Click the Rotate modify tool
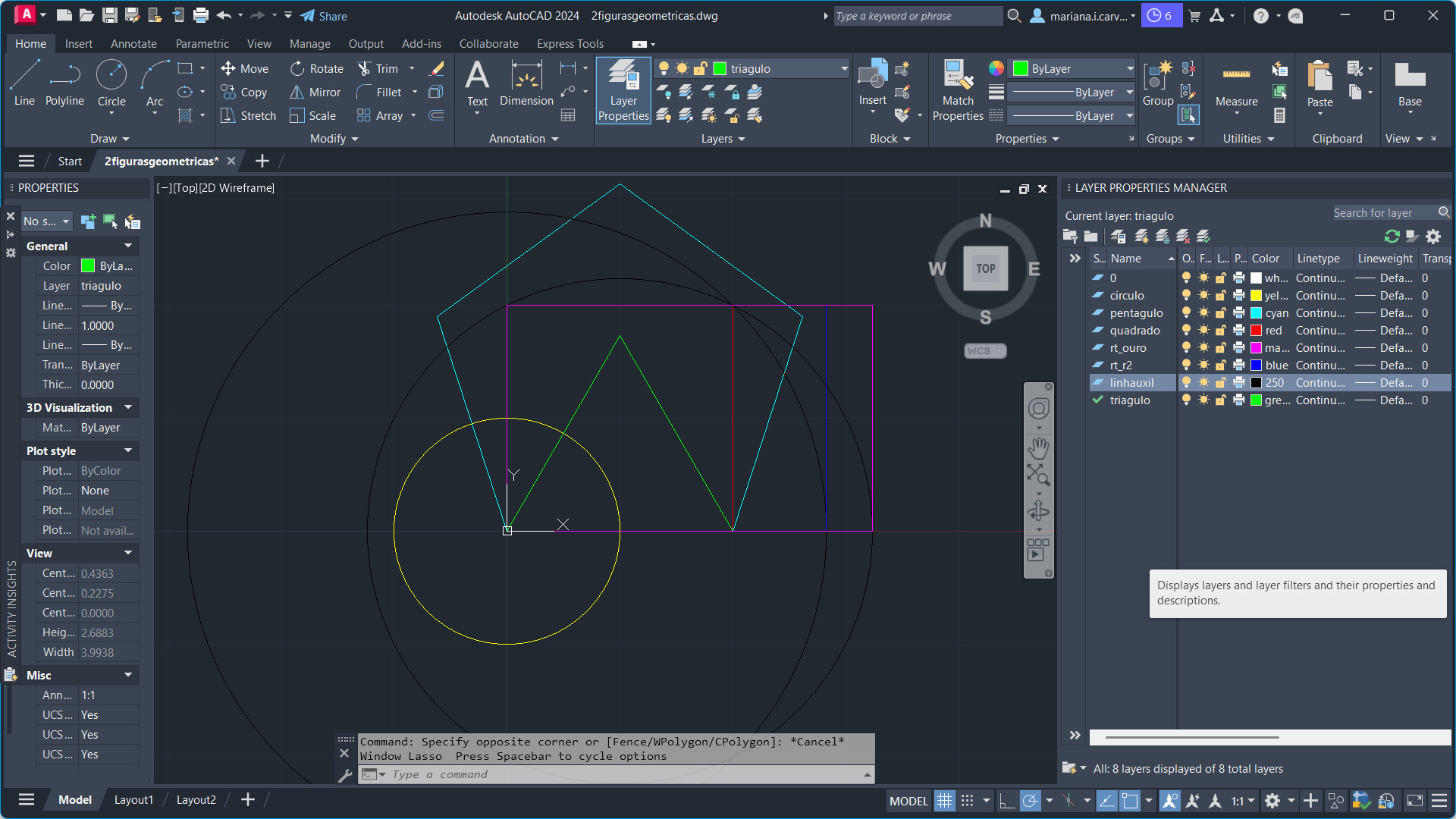1456x819 pixels. pyautogui.click(x=317, y=68)
